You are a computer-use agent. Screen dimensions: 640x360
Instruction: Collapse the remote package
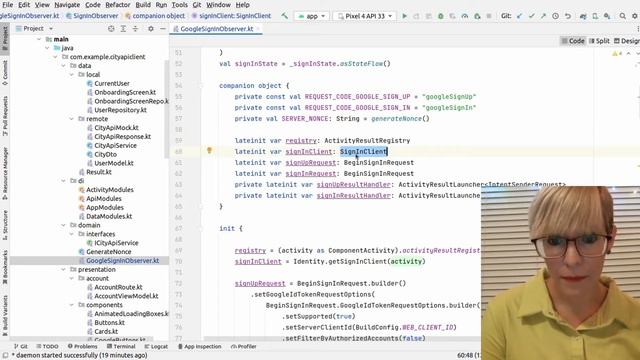72,119
